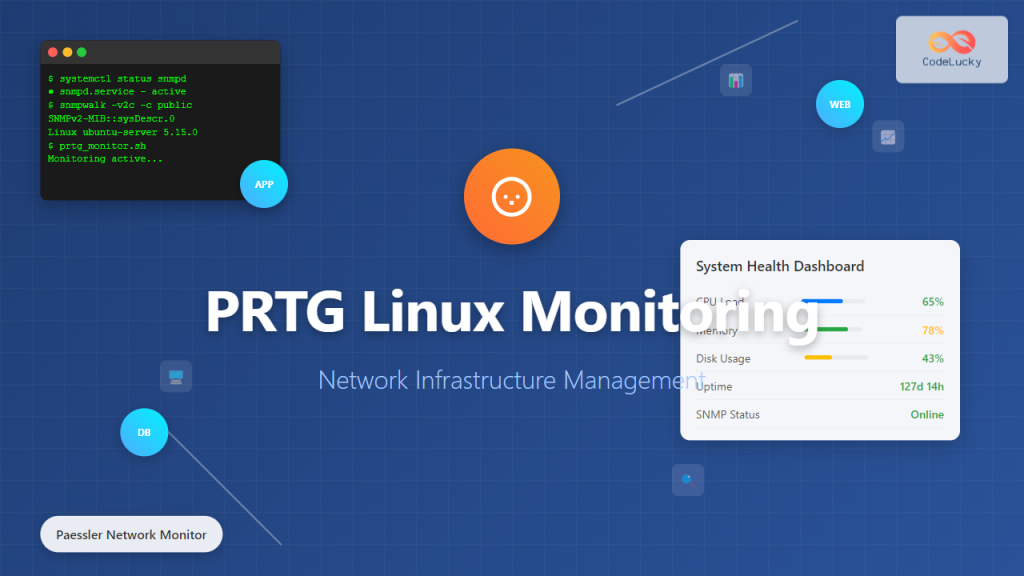Click the PRTG Linux Monitoring heading

[x=511, y=313]
